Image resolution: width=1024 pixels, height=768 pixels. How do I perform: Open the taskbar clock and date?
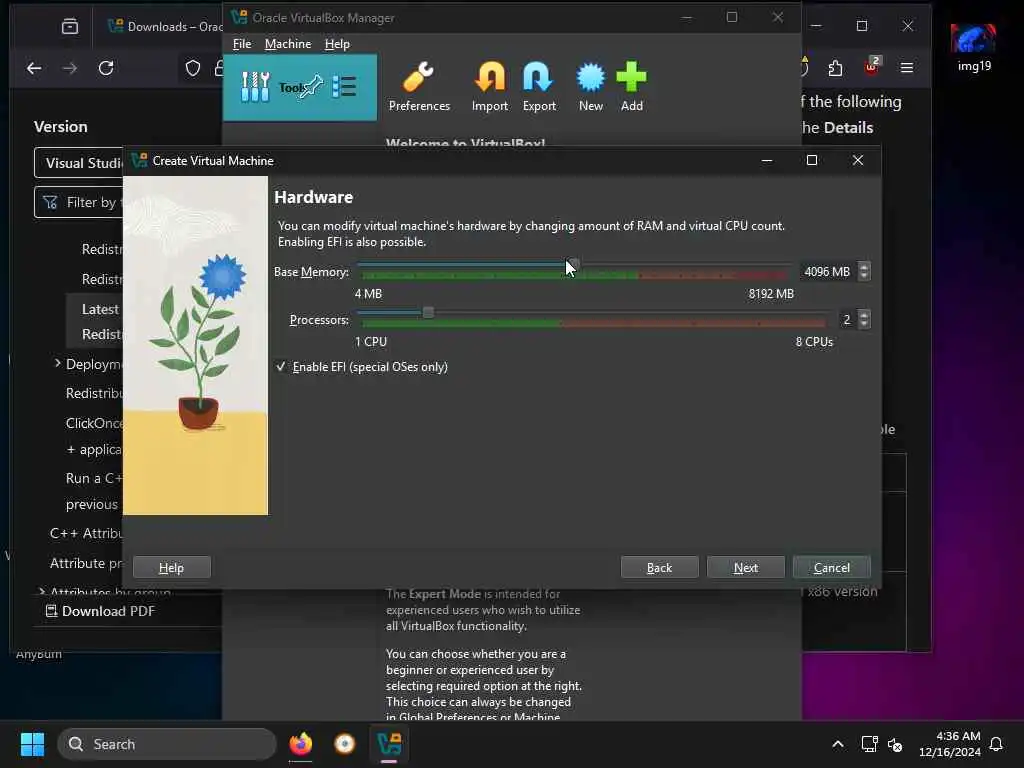(950, 744)
